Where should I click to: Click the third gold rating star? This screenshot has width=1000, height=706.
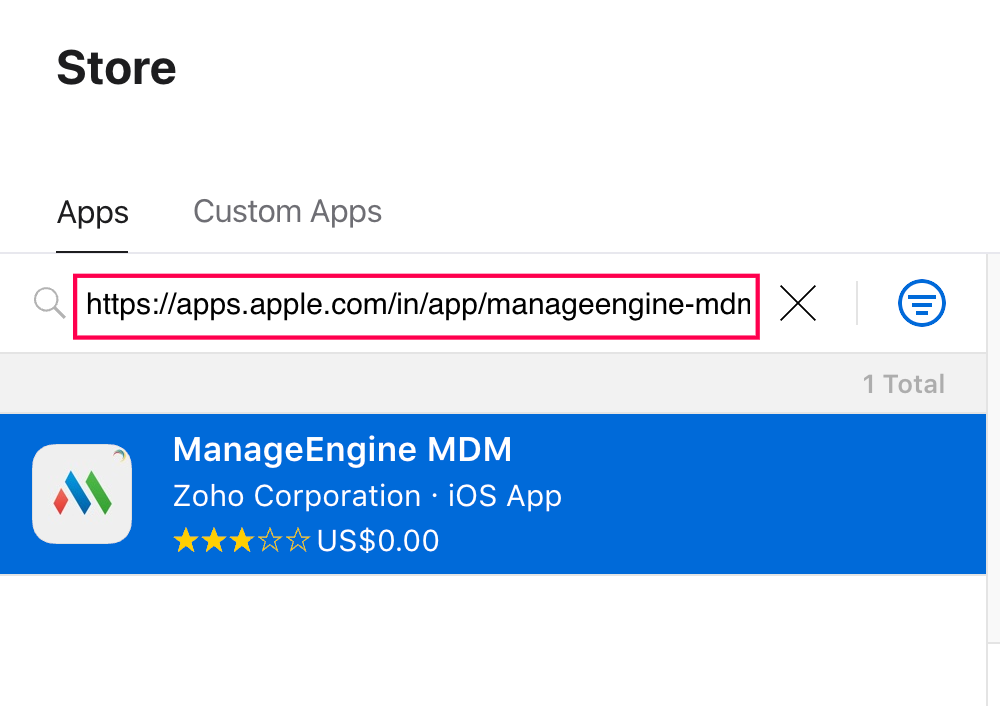pos(242,541)
